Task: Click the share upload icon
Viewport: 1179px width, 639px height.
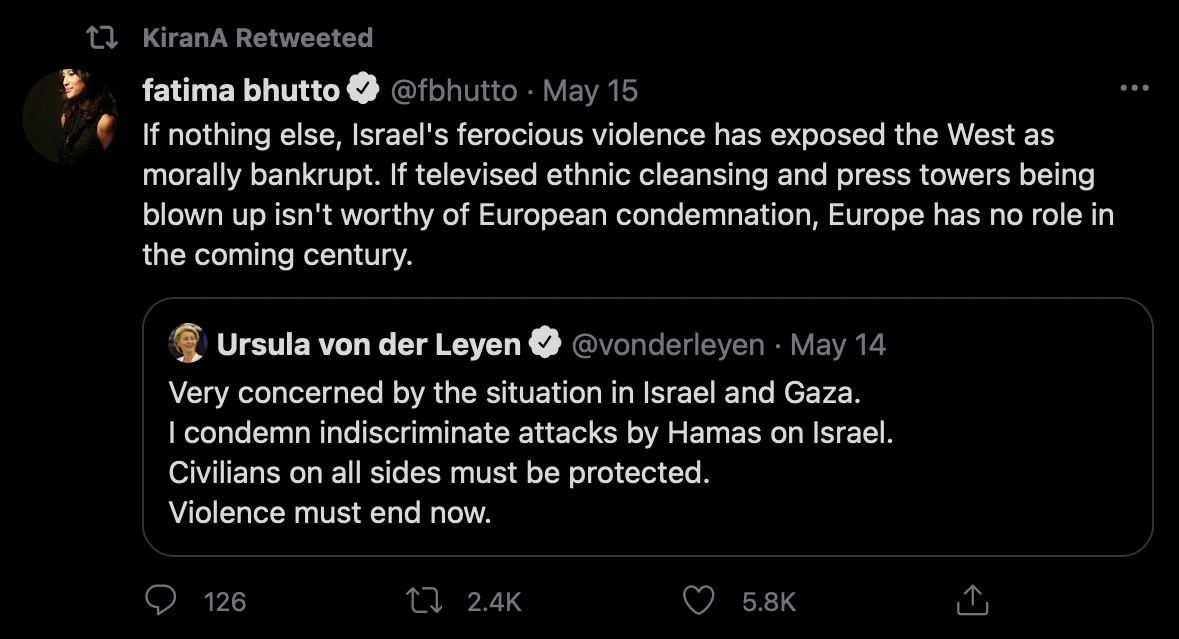Action: 971,600
